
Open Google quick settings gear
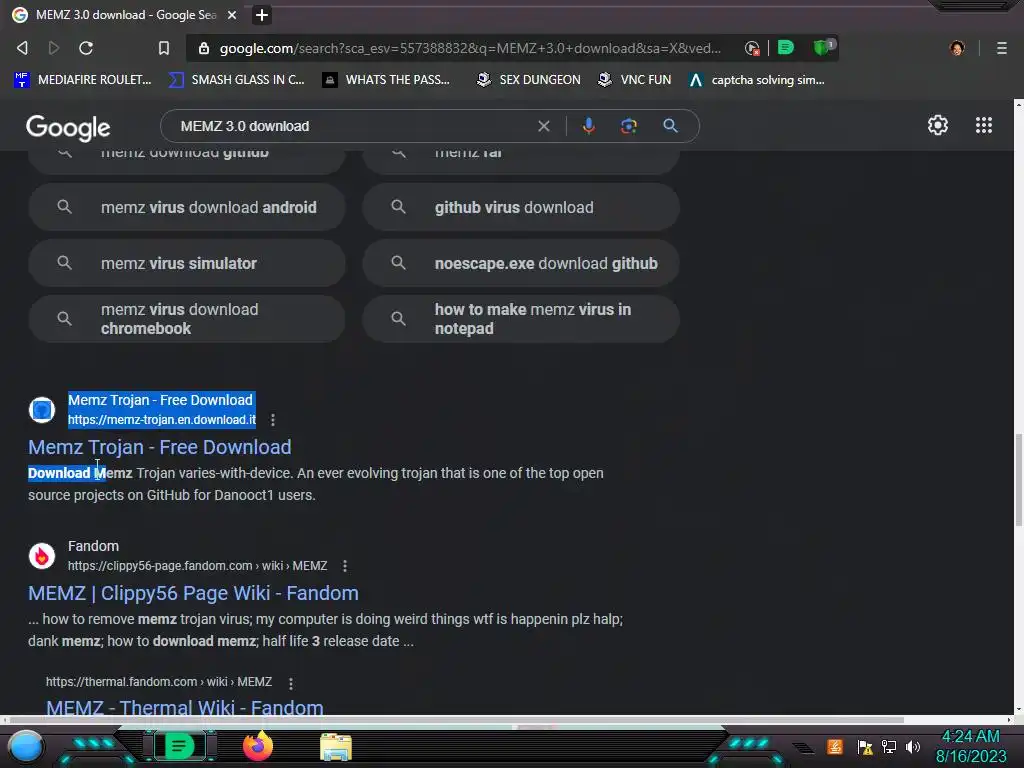pos(938,125)
